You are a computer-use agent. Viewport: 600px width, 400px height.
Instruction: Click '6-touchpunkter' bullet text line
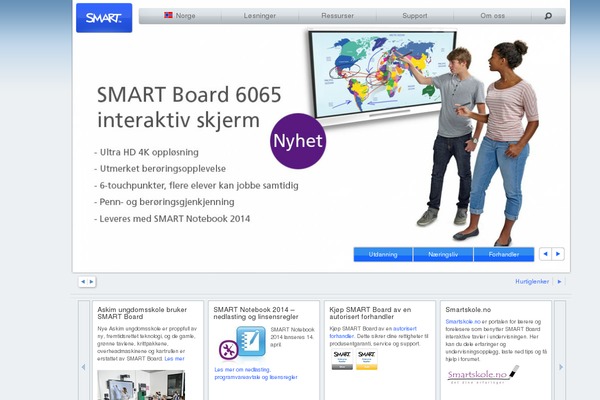pyautogui.click(x=199, y=186)
